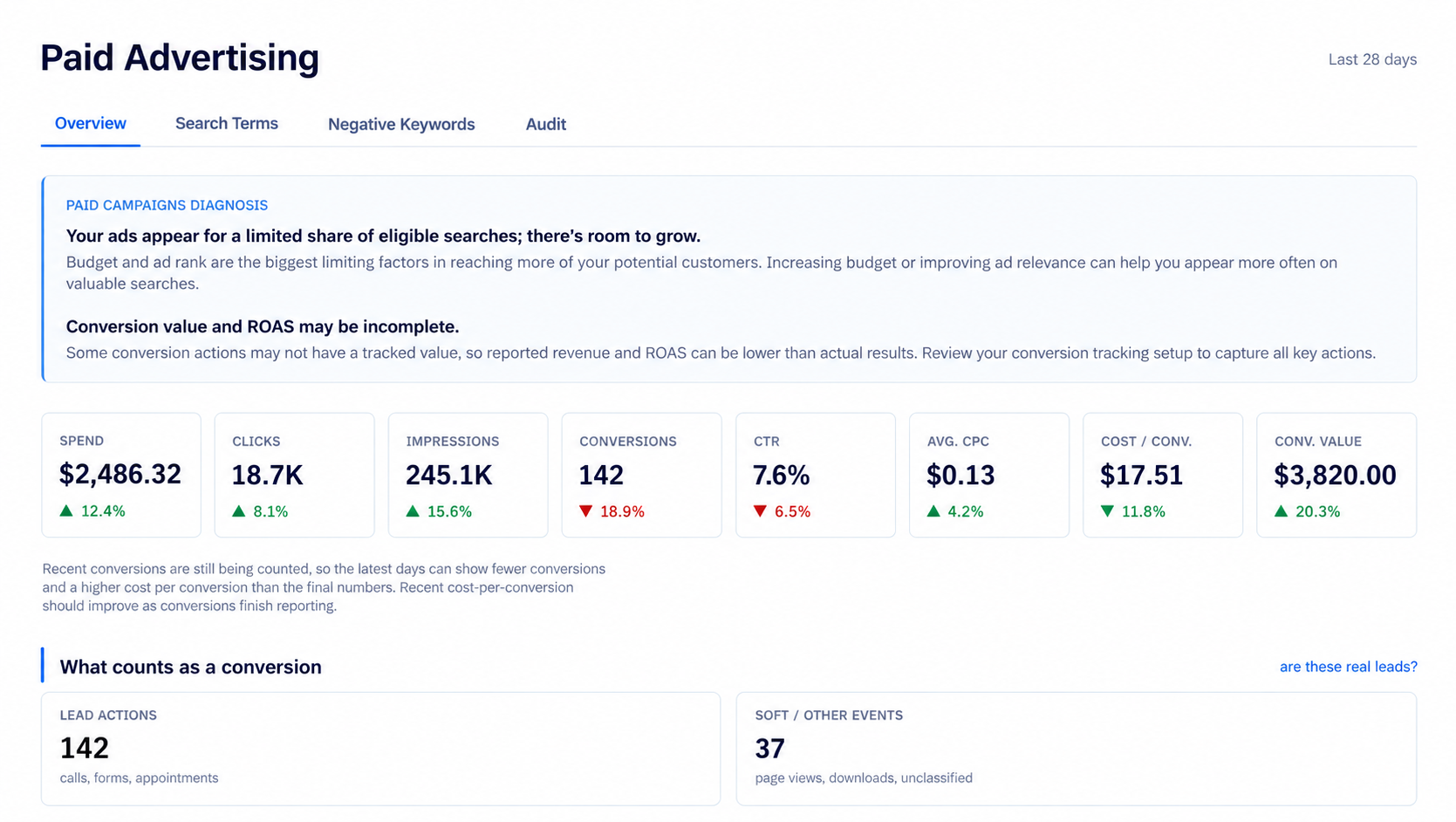Select the Conversions card value 142

(x=601, y=475)
